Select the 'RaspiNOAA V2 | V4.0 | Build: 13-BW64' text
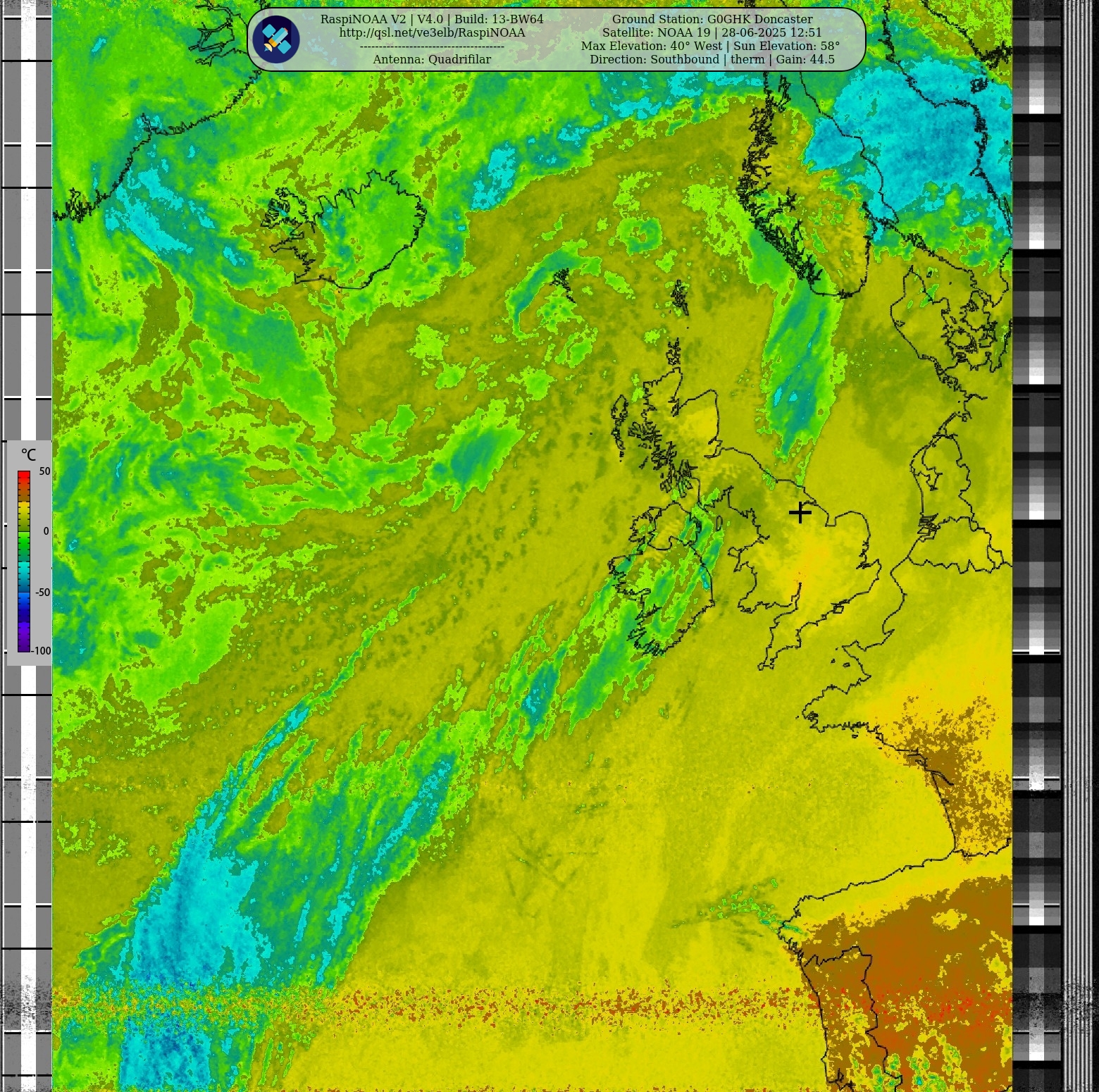The width and height of the screenshot is (1099, 1092). click(432, 19)
